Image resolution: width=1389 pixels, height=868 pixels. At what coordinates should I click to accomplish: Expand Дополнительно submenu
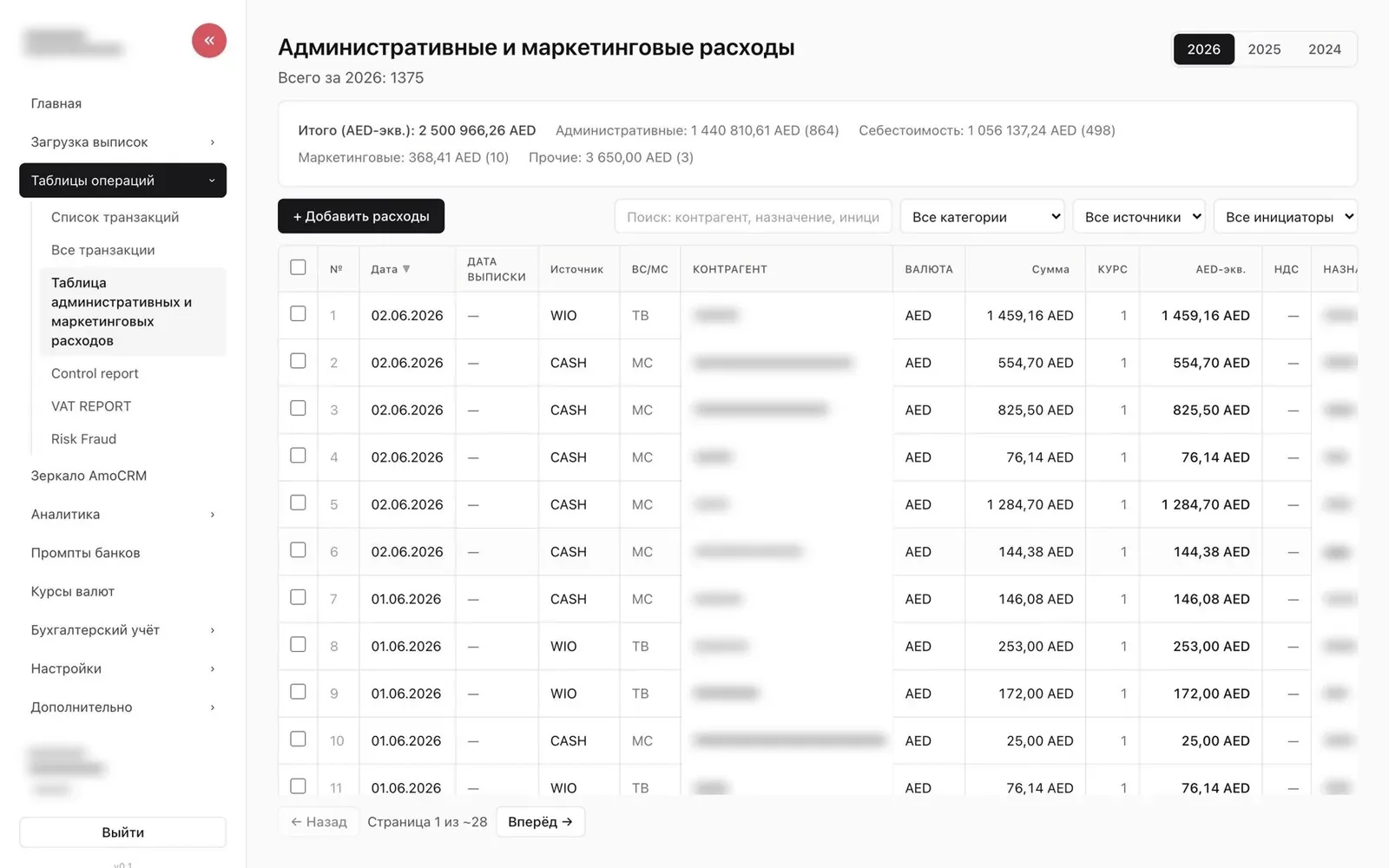pos(122,707)
